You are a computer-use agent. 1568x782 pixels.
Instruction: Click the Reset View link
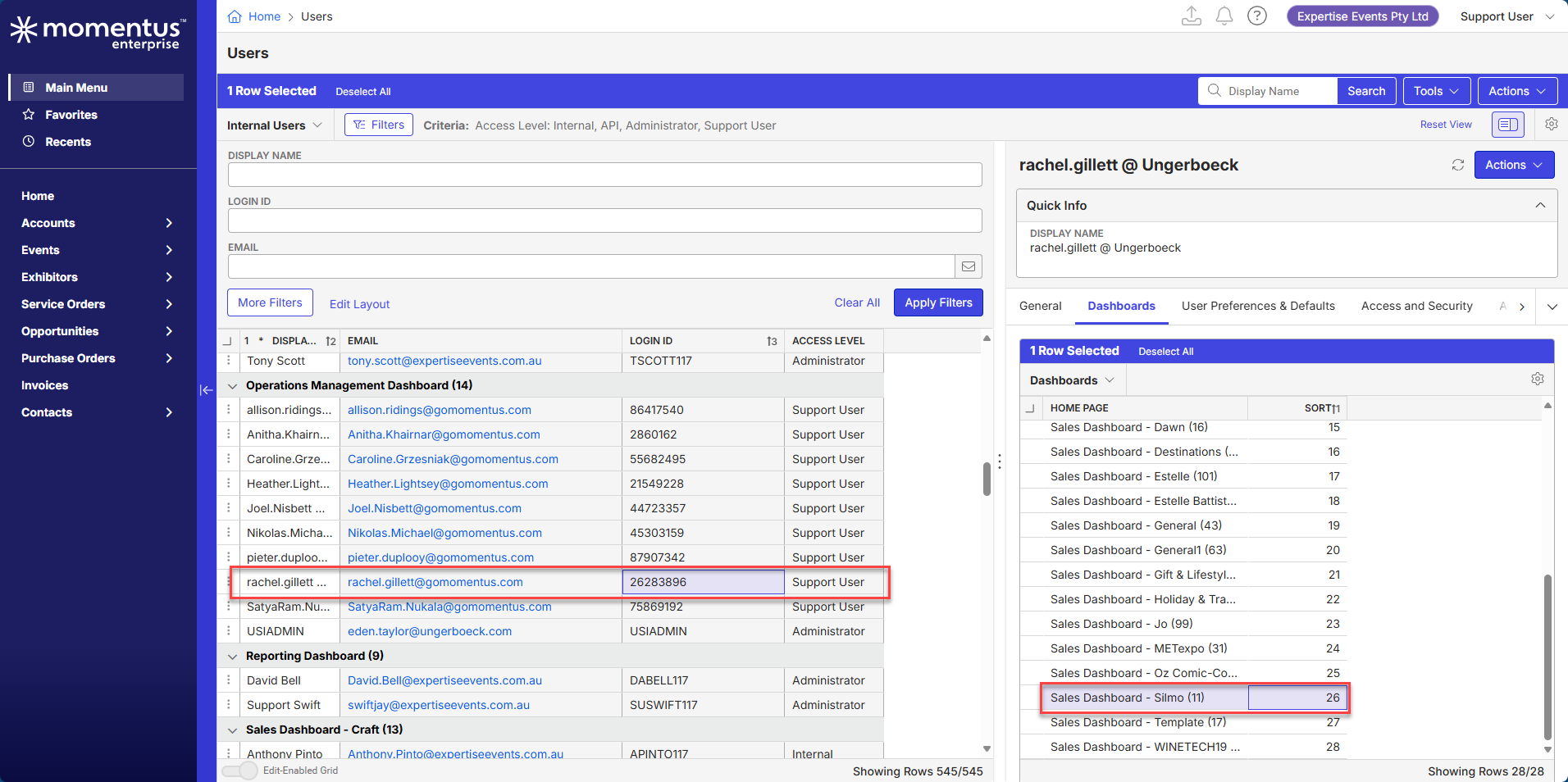(x=1446, y=125)
